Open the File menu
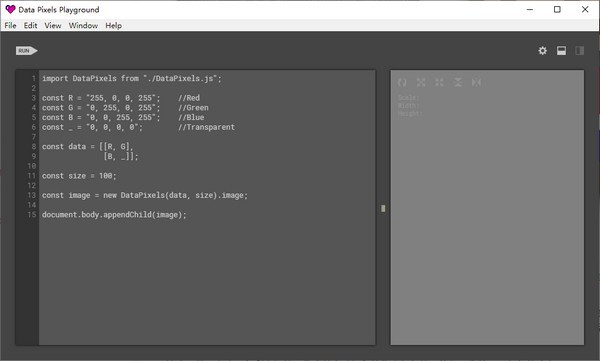The width and height of the screenshot is (600, 361). (10, 26)
